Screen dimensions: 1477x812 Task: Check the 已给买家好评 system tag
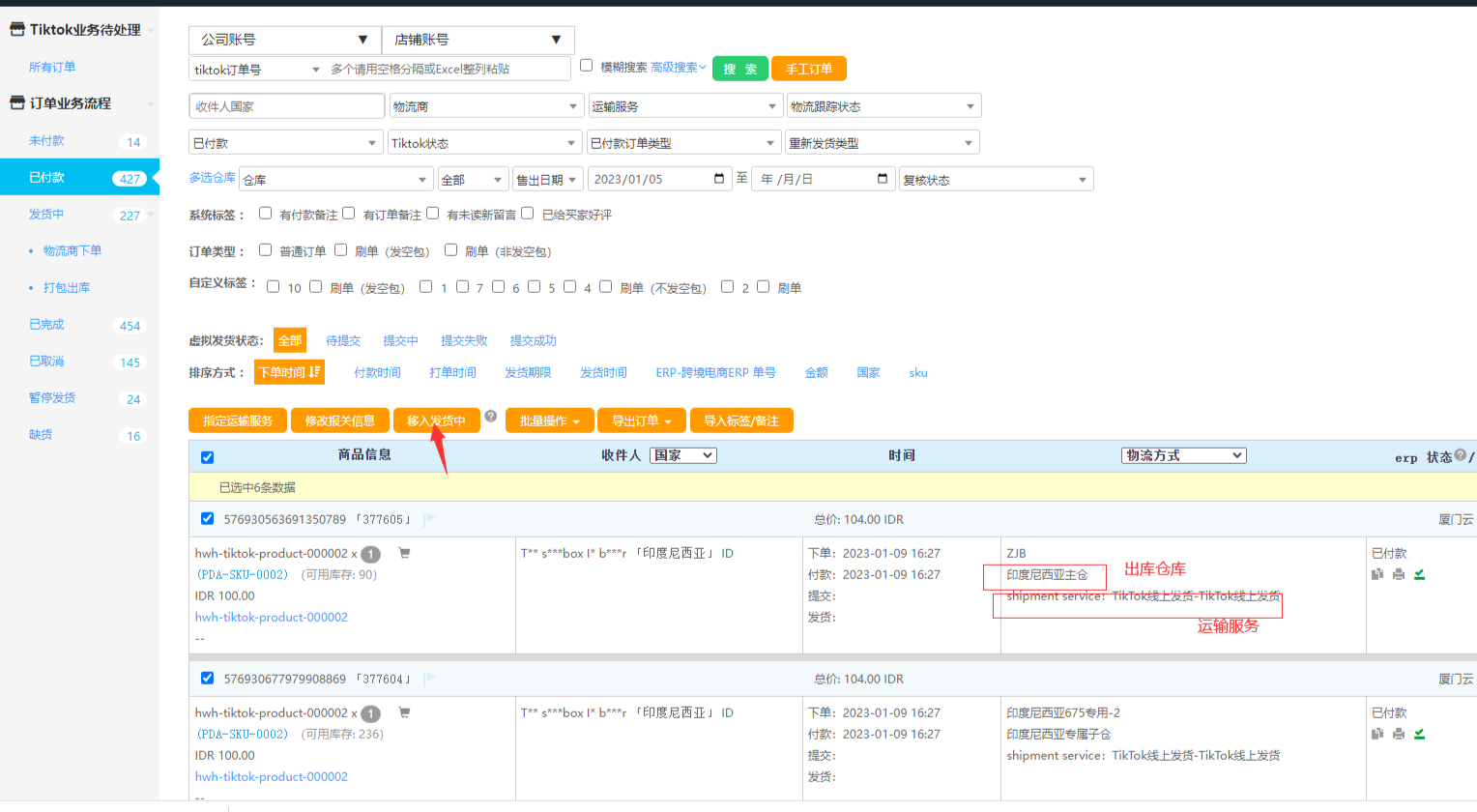(527, 213)
